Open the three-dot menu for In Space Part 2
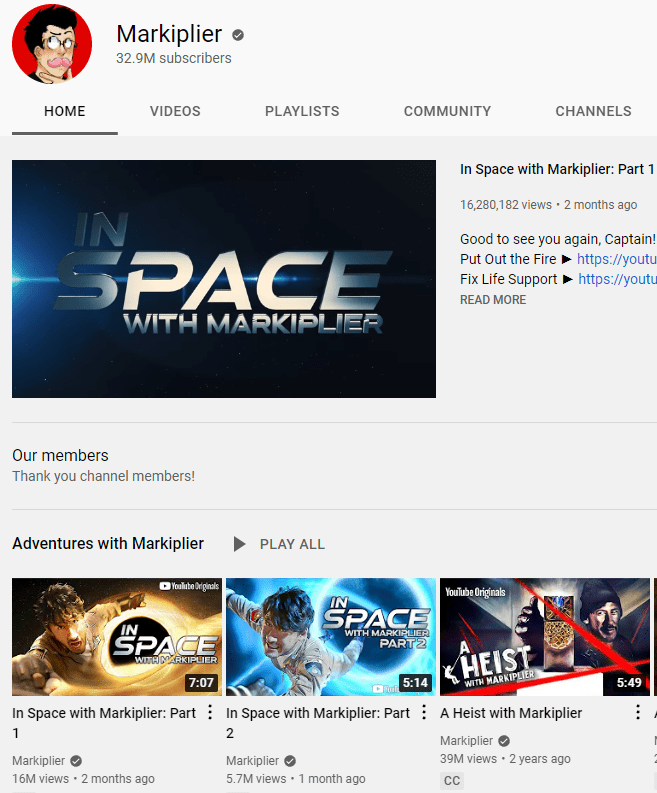 (424, 713)
